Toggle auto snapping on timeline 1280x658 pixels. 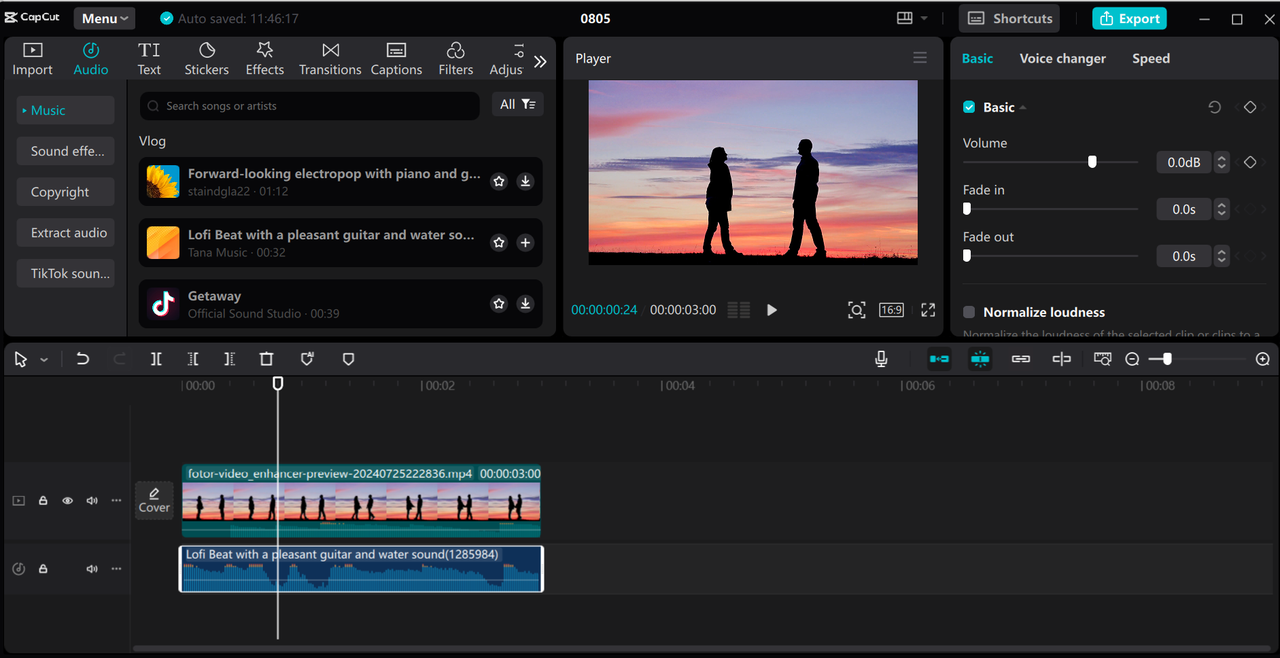[x=980, y=359]
